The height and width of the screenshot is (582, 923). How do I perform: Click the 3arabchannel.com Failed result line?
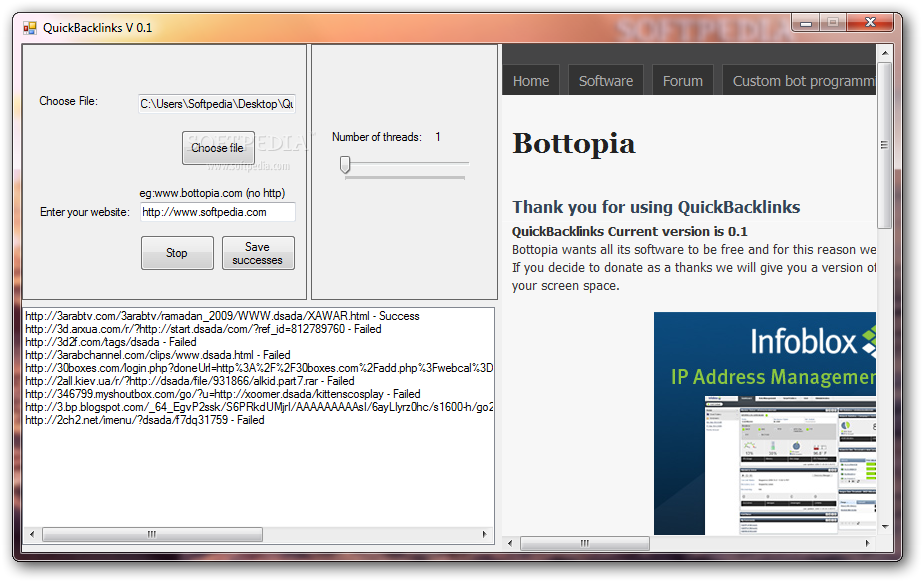coord(158,355)
